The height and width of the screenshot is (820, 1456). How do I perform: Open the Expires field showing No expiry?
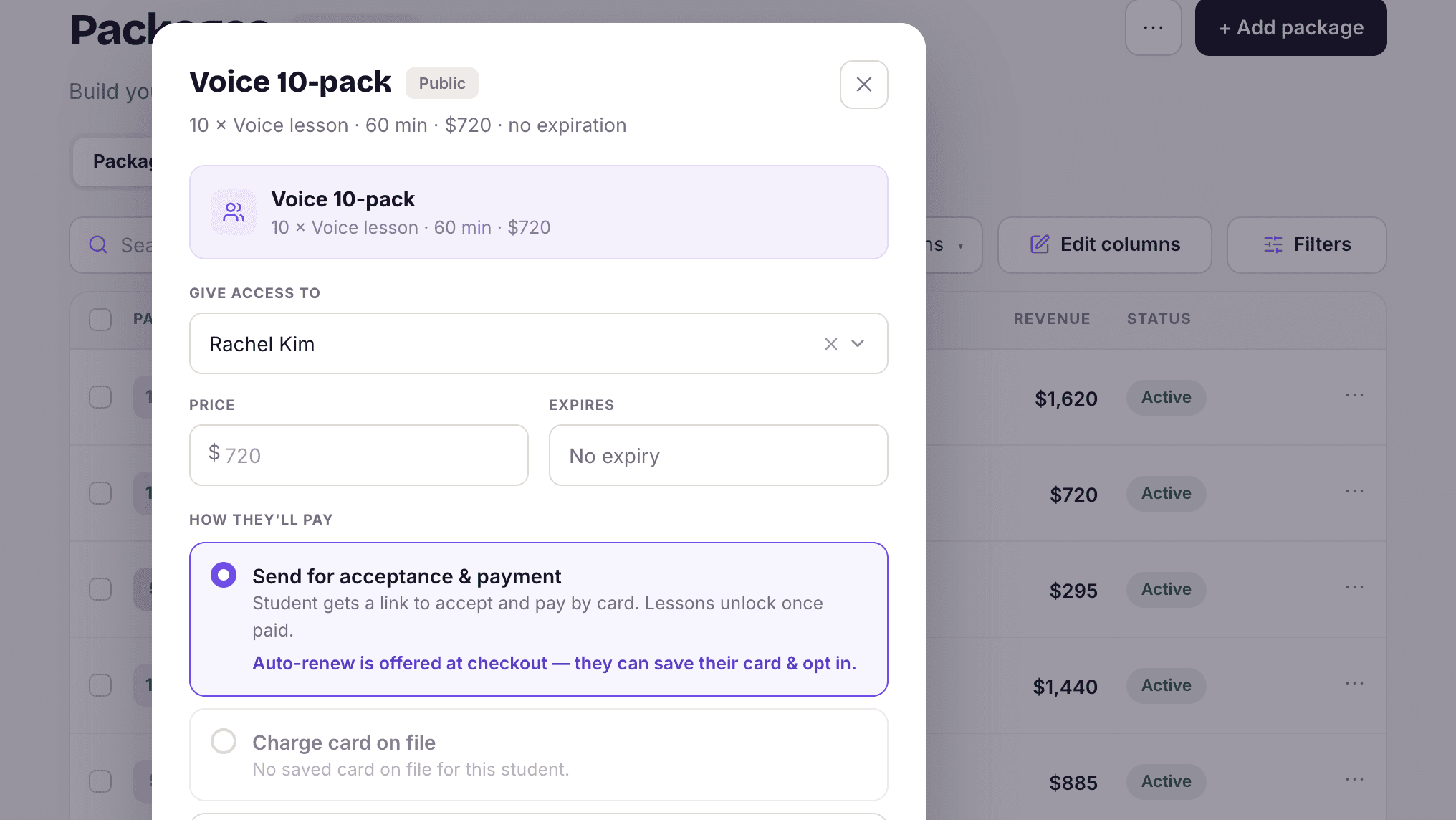tap(718, 455)
